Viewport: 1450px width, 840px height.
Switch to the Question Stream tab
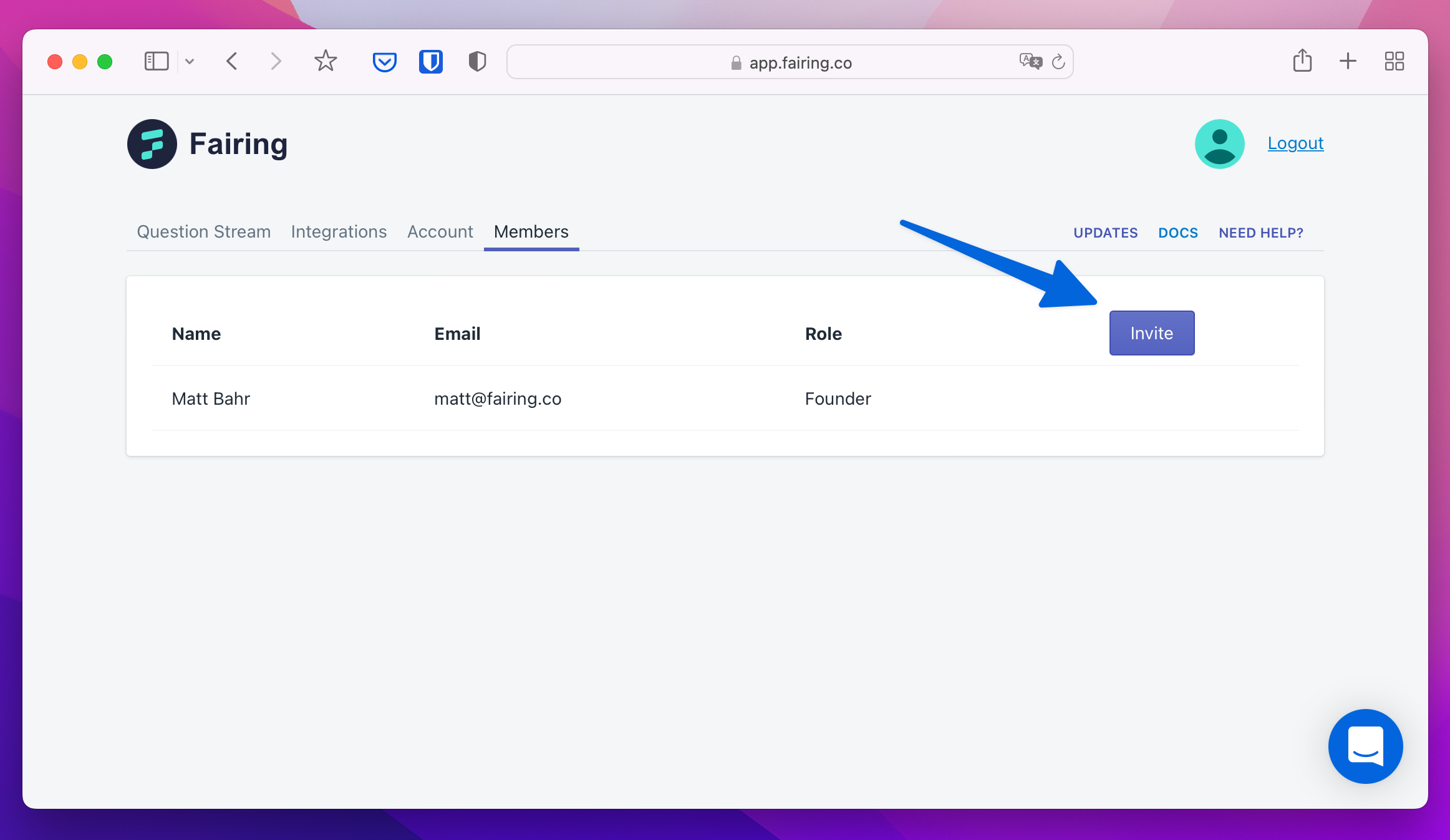(x=203, y=232)
